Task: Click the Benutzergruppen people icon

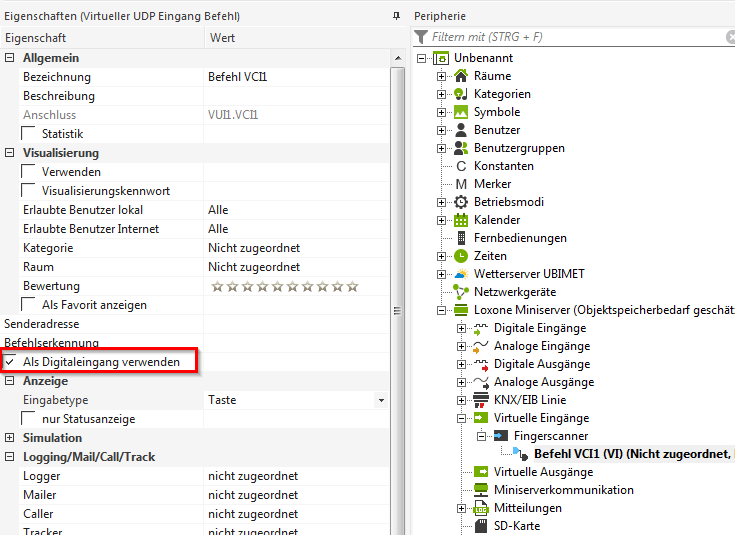Action: [x=461, y=148]
